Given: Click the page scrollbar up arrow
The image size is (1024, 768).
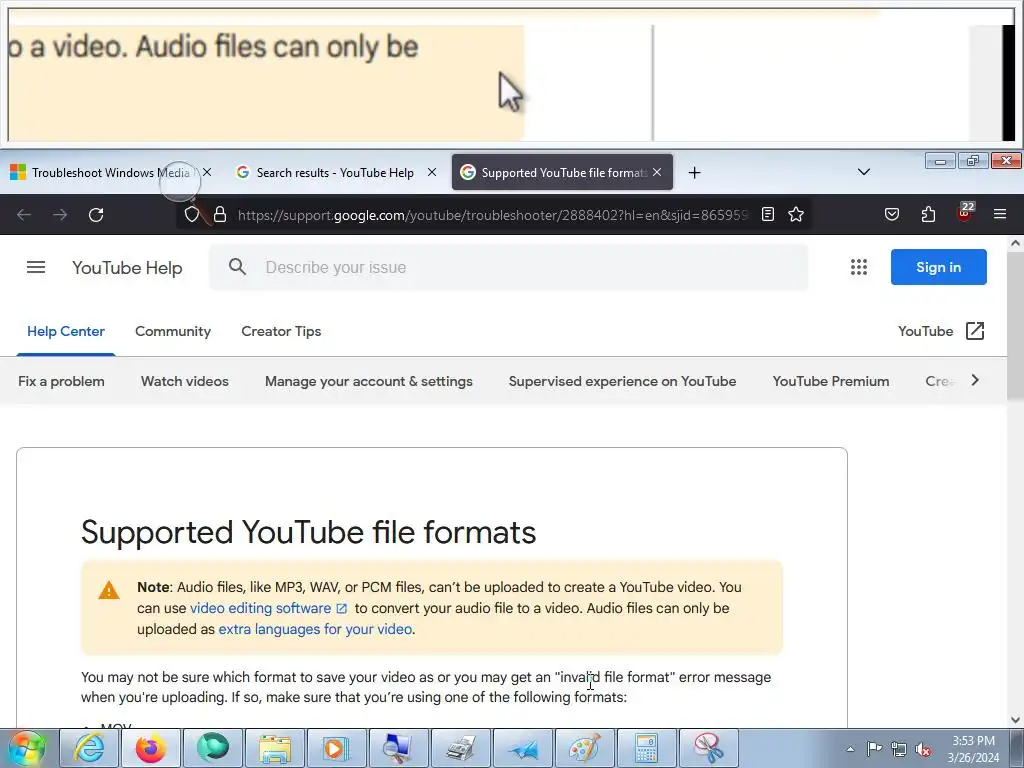Looking at the screenshot, I should [1016, 243].
